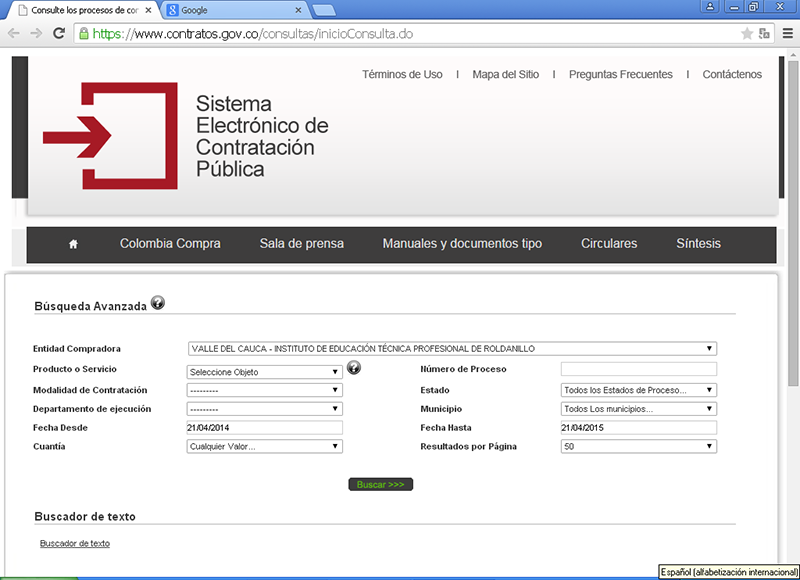Open the Buscador de texto link
Viewport: 800px width, 580px height.
pyautogui.click(x=75, y=543)
